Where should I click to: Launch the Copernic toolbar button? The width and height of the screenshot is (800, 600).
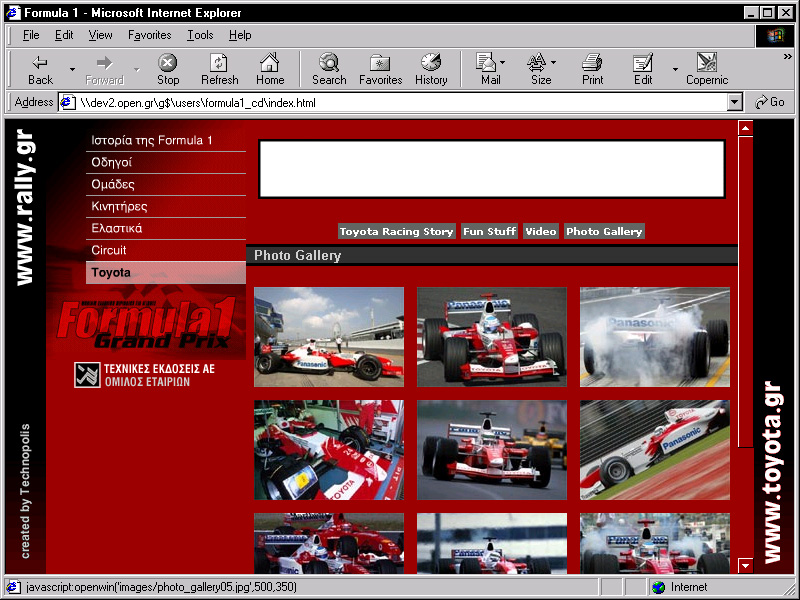[707, 69]
